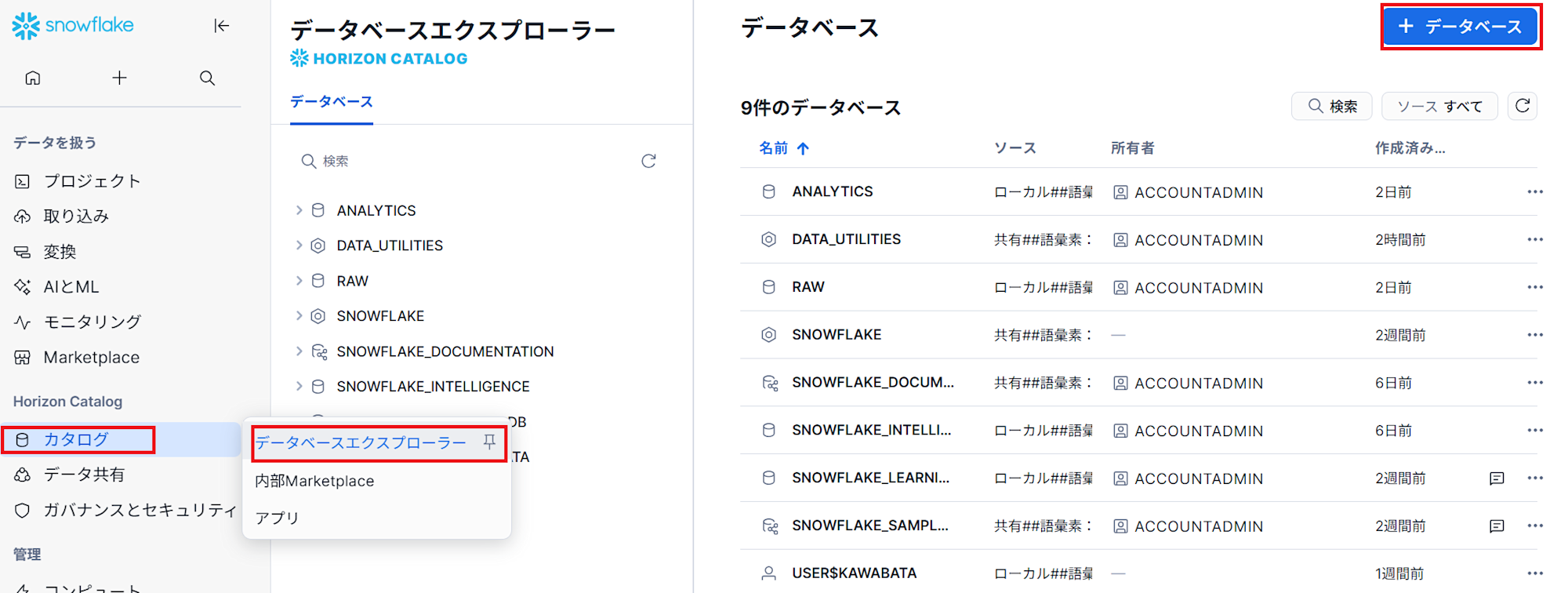View comment icon on SNOWFLAKE_SAMPL... row
This screenshot has width=1568, height=593.
[x=1497, y=526]
